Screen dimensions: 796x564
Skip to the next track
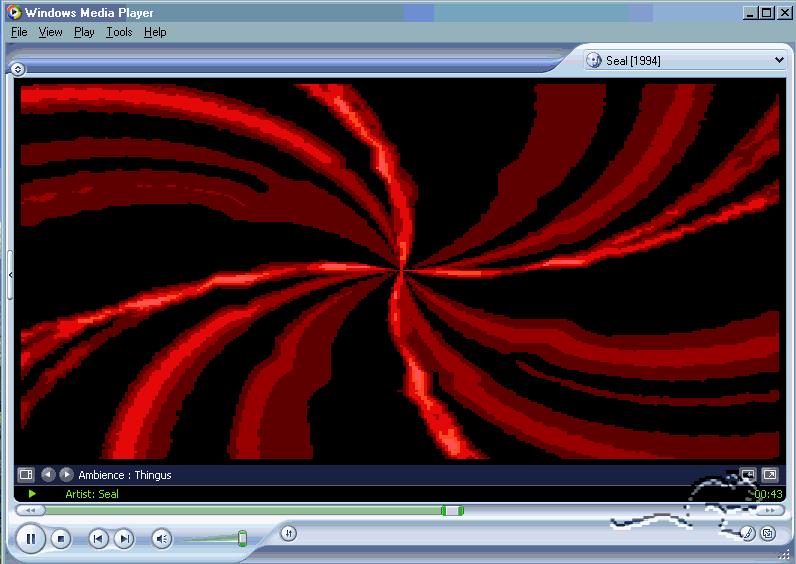coord(124,539)
